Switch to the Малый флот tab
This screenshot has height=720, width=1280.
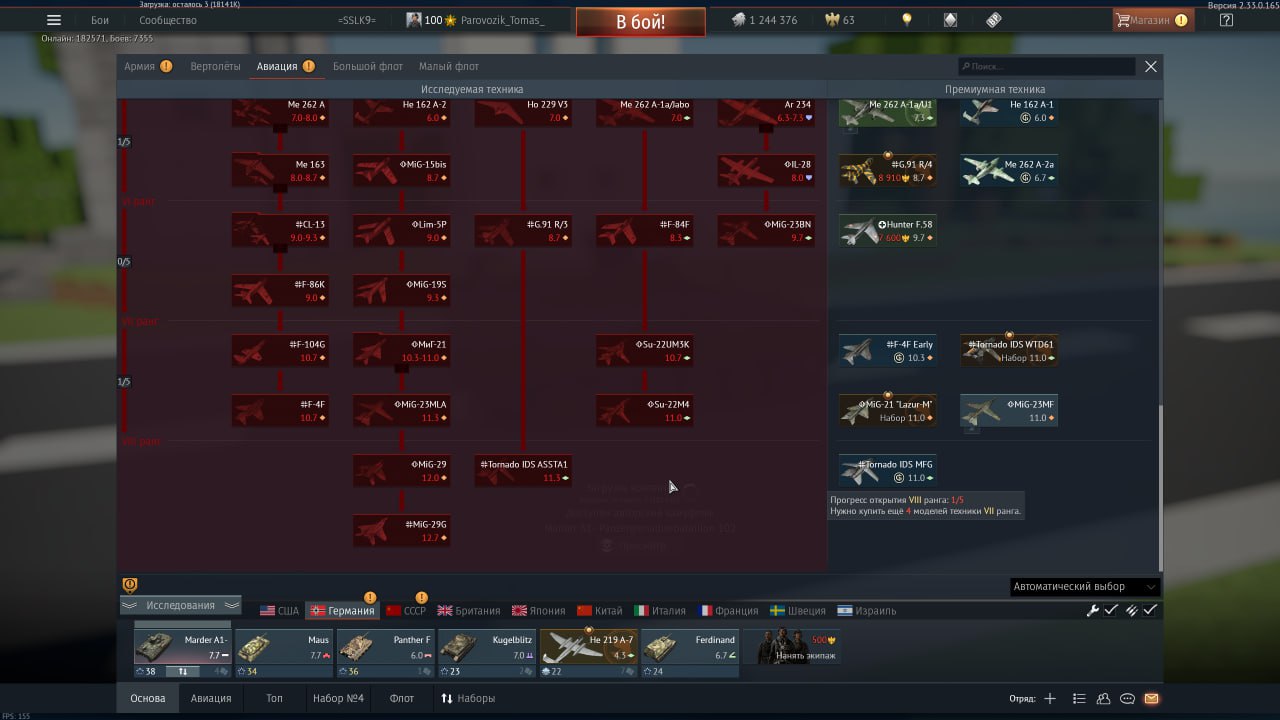(449, 66)
